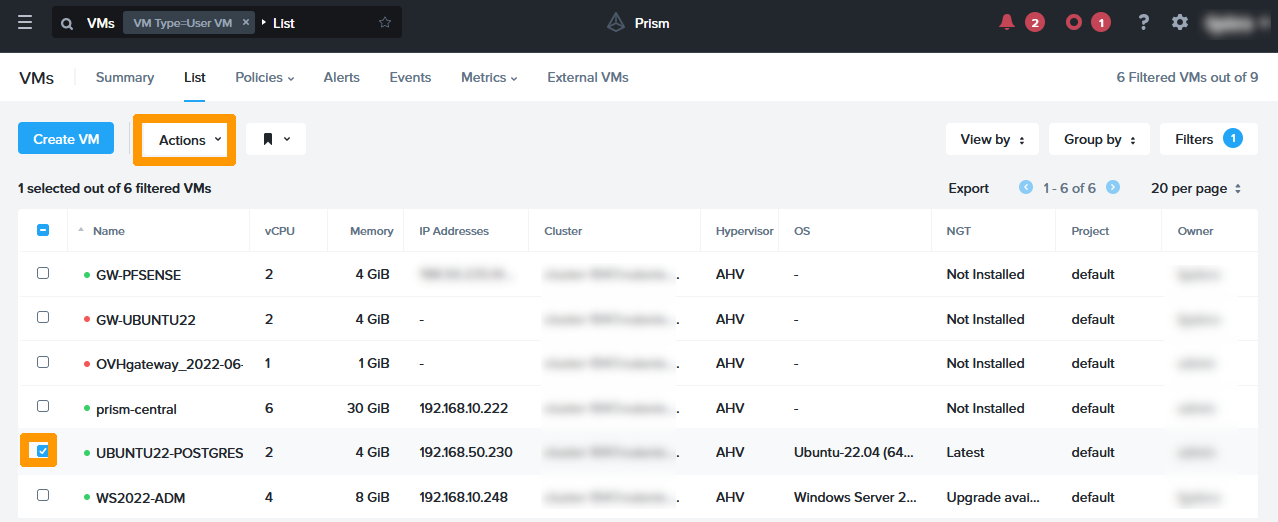Screen dimensions: 1278x522
Task: Open the hamburger main menu
Action: coord(25,22)
